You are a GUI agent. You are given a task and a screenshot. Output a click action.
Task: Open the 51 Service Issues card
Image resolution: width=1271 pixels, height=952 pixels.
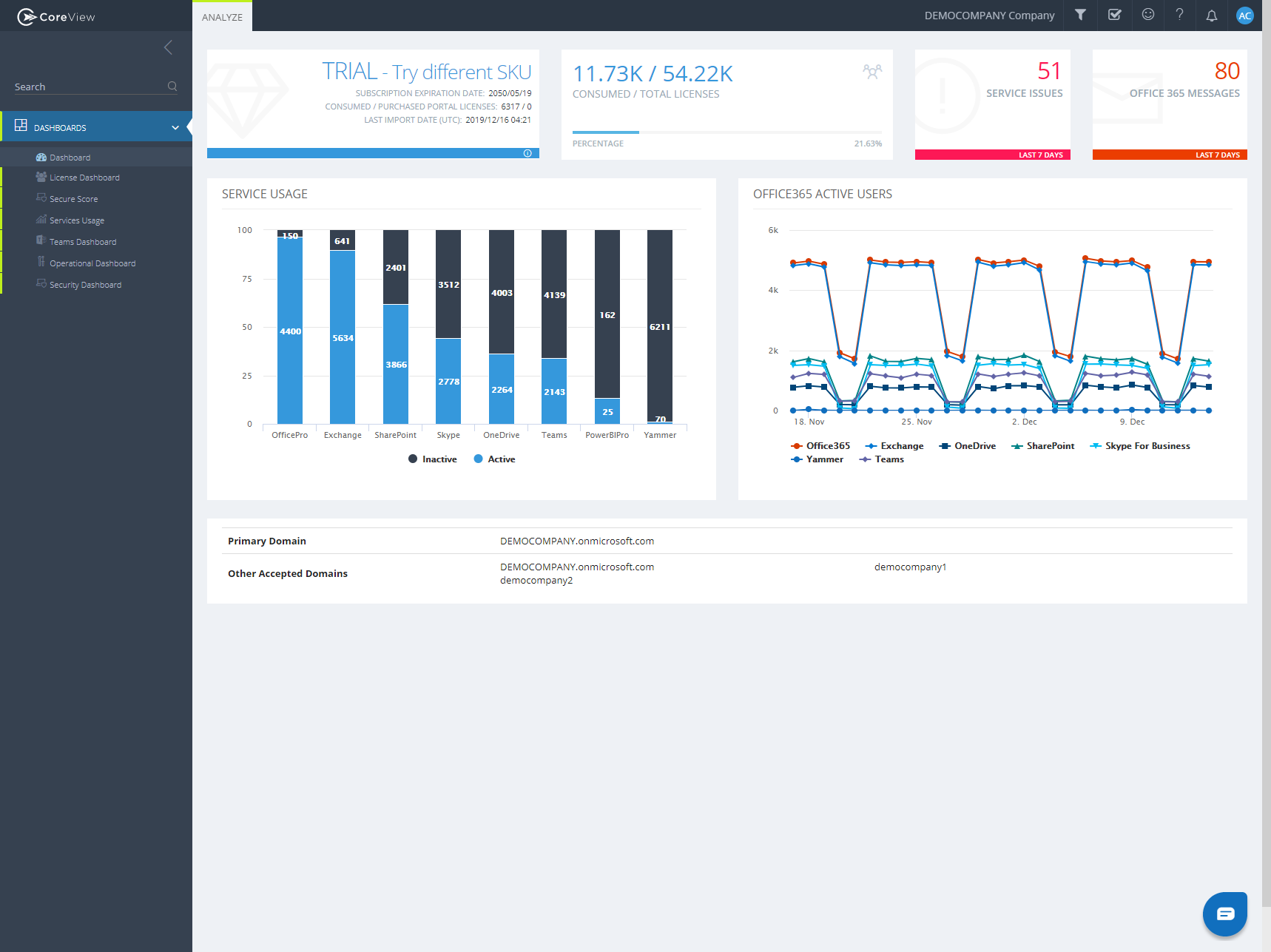[993, 104]
